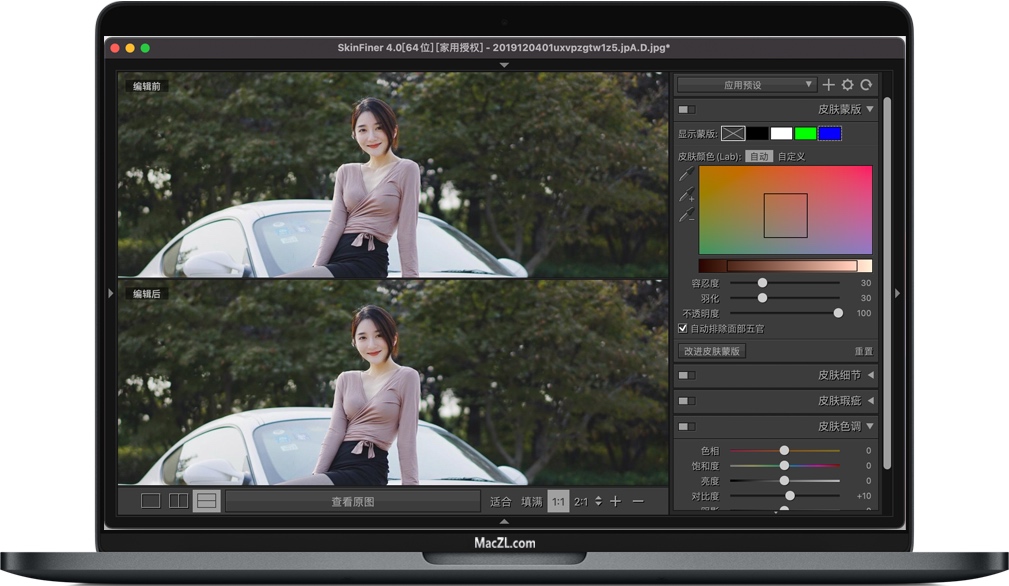Open the preset settings gear icon
The width and height of the screenshot is (1009, 586).
tap(847, 84)
